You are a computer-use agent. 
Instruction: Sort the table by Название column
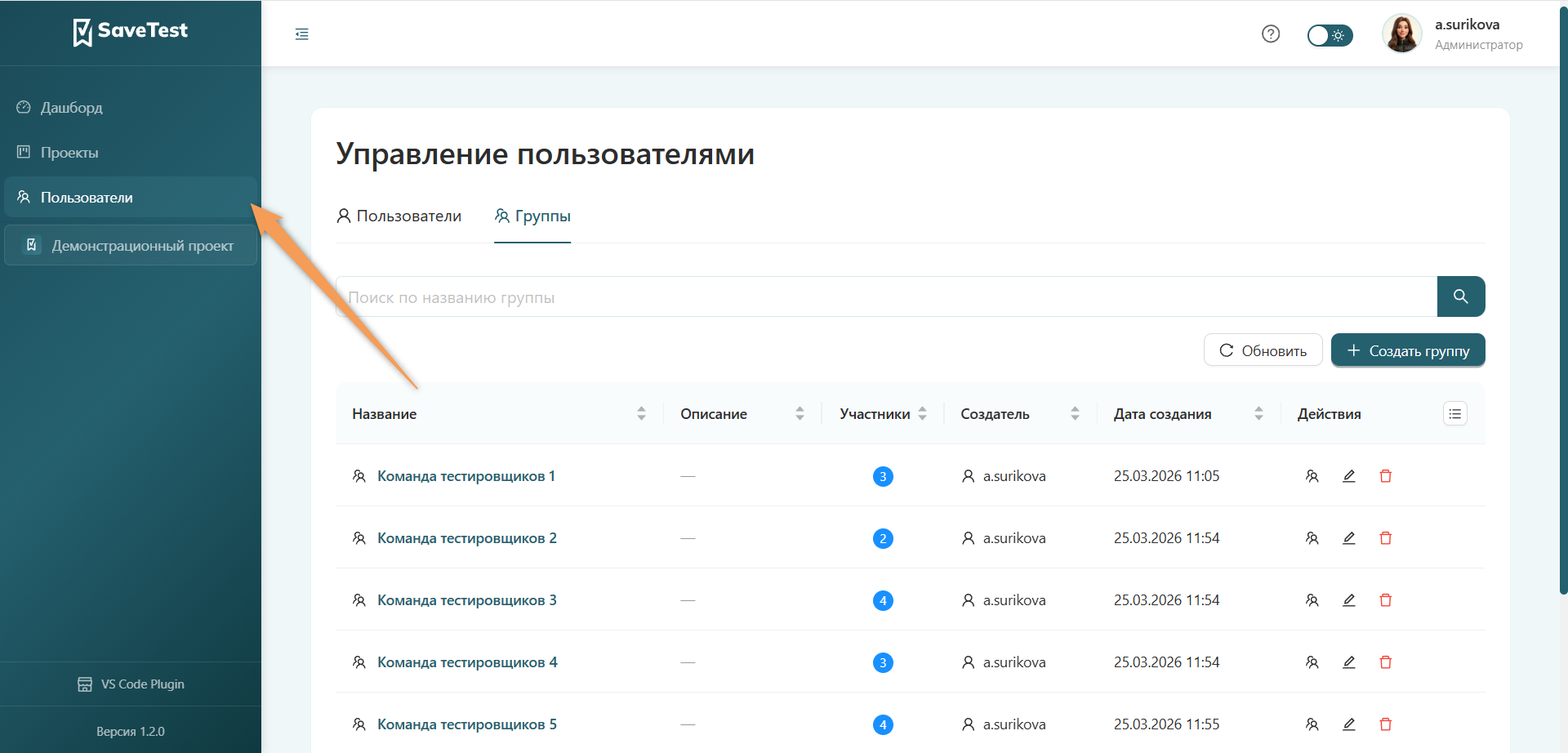click(641, 413)
